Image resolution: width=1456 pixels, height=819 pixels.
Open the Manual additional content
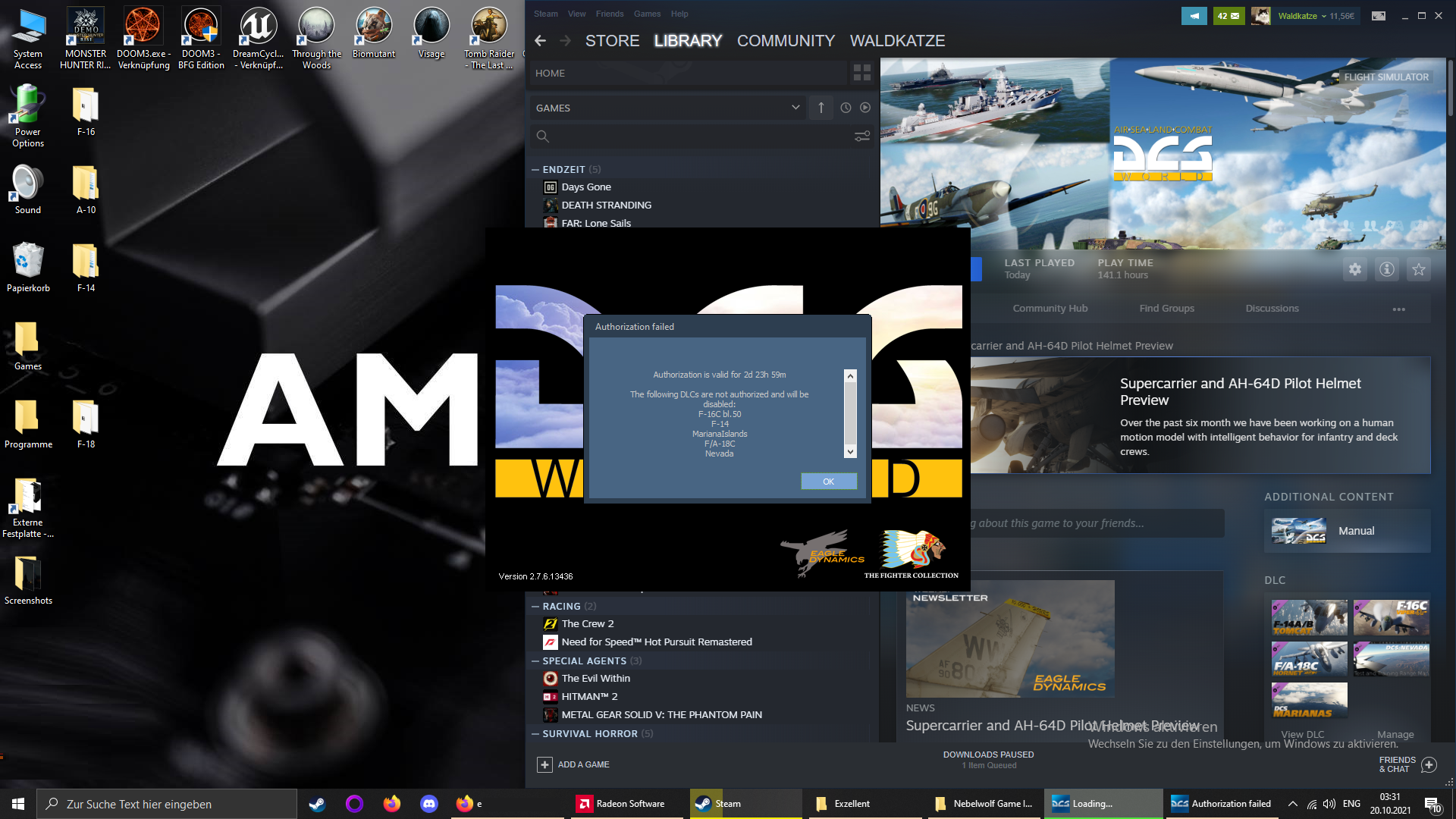pos(1348,531)
